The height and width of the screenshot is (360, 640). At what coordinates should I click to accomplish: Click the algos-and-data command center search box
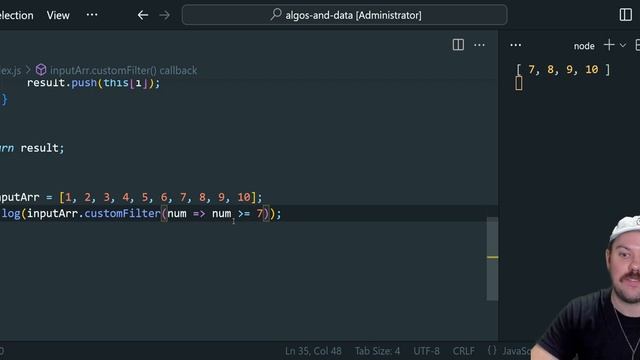(344, 15)
